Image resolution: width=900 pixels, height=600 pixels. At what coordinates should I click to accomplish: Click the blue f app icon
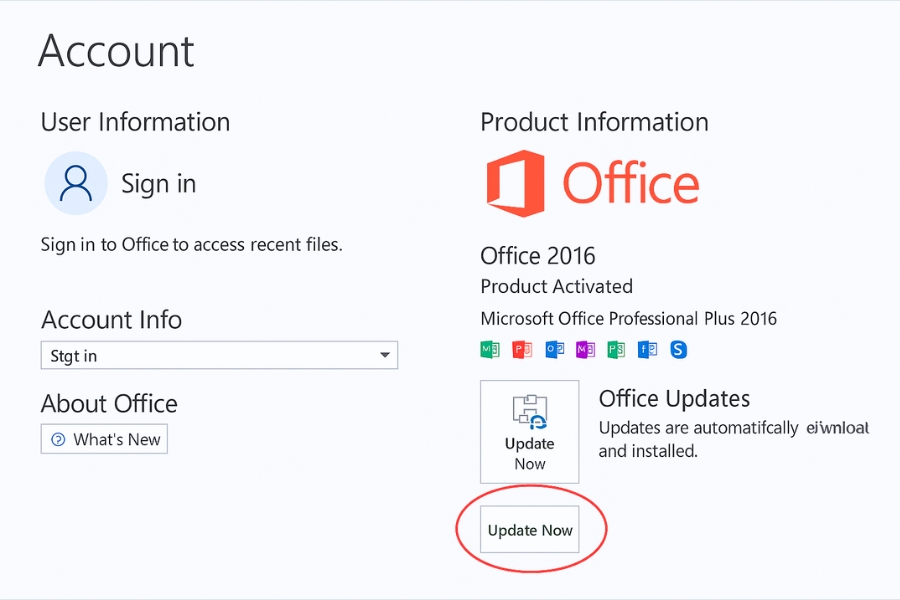tap(648, 349)
